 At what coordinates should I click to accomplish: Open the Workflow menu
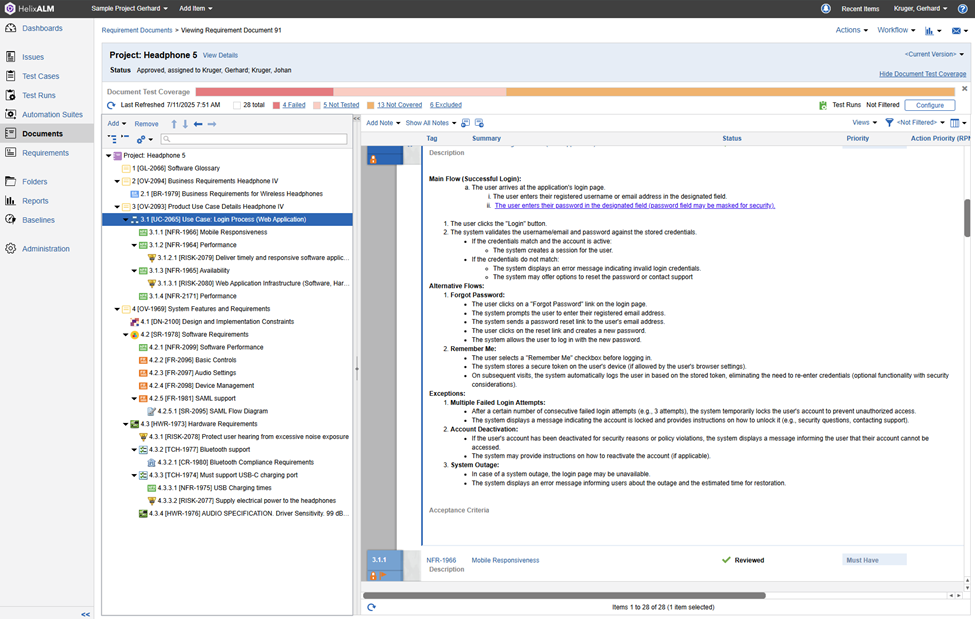(896, 31)
